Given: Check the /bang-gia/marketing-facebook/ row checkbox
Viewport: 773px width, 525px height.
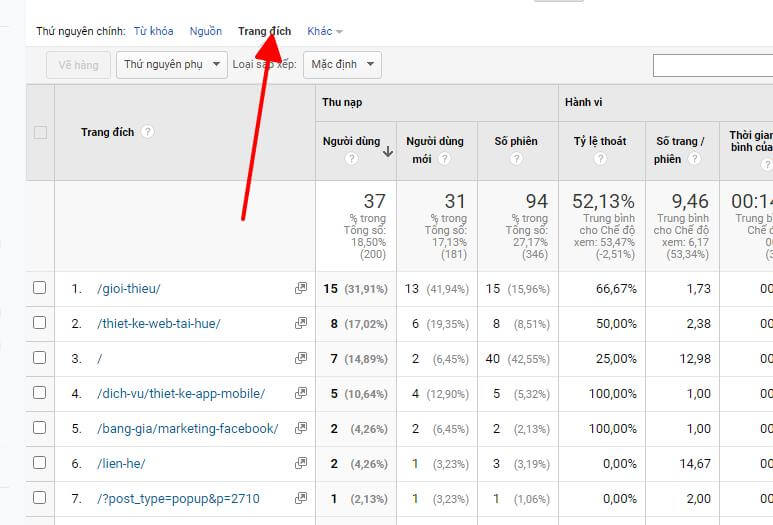Looking at the screenshot, I should tap(39, 427).
